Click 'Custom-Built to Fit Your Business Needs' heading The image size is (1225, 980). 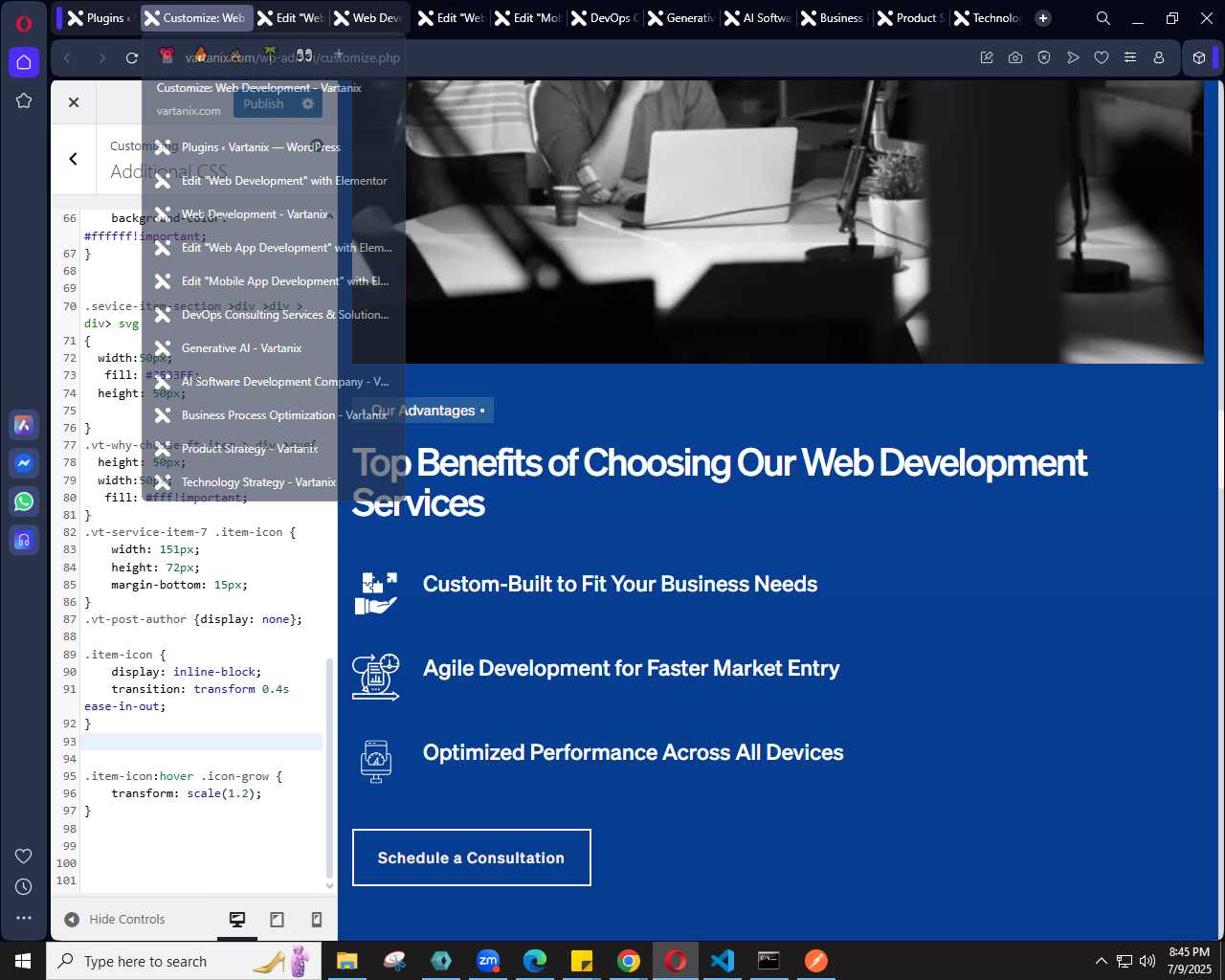click(x=620, y=584)
